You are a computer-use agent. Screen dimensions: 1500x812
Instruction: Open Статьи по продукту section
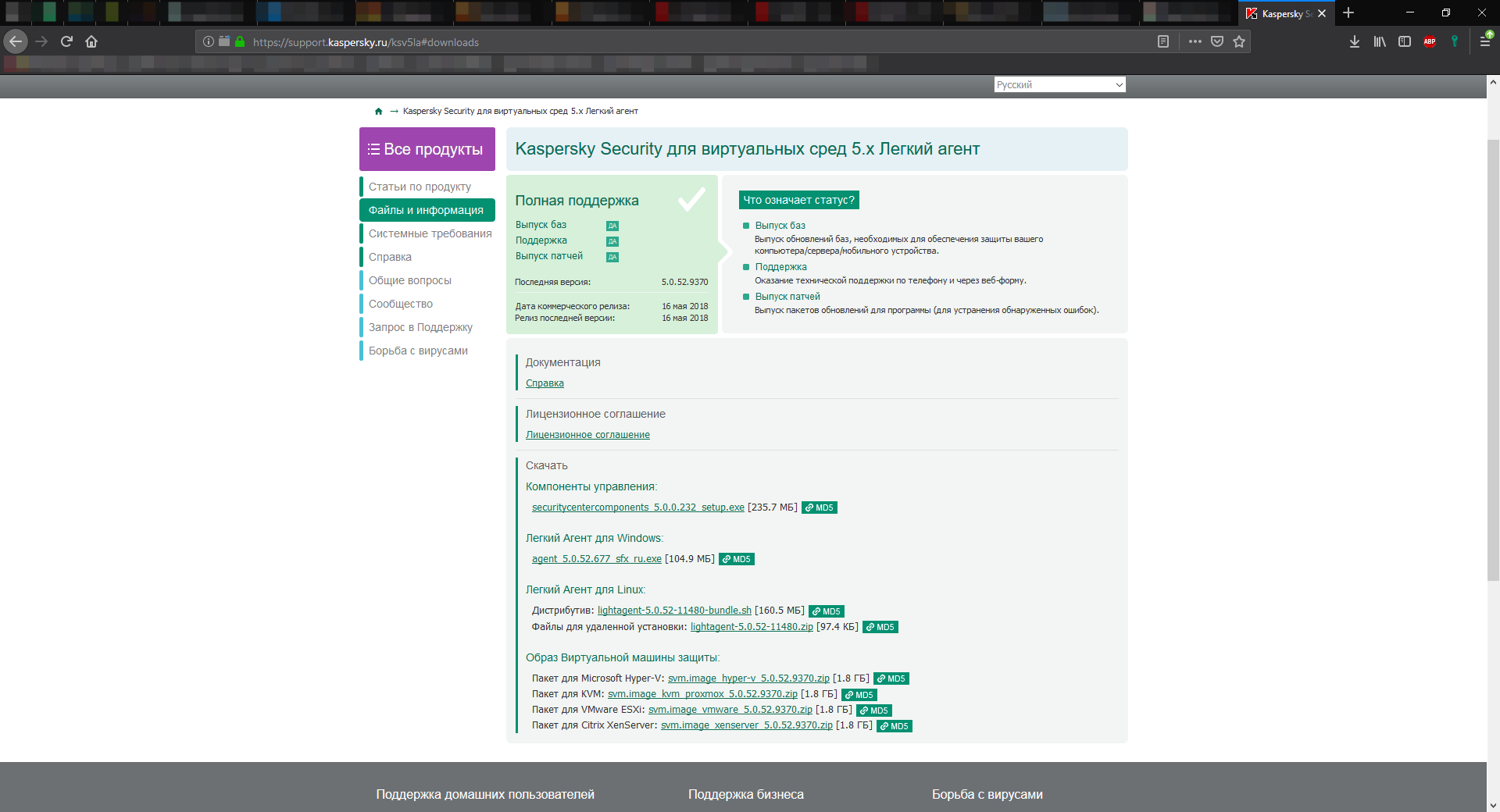(420, 187)
